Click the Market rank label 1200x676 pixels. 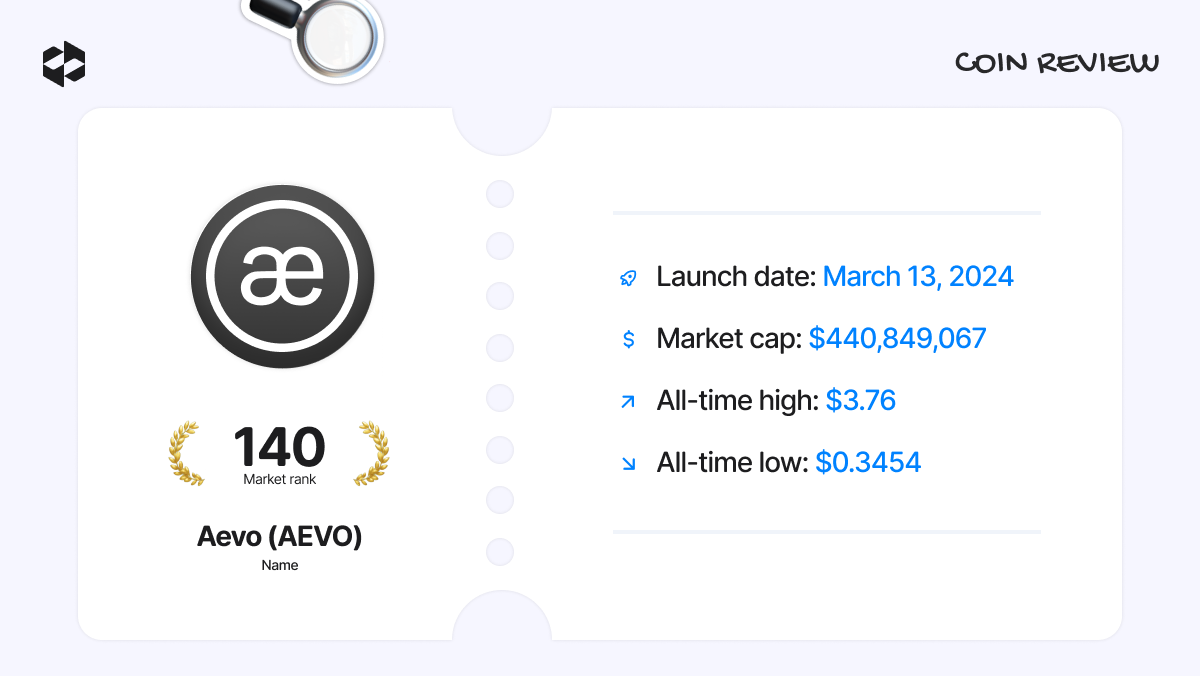280,480
